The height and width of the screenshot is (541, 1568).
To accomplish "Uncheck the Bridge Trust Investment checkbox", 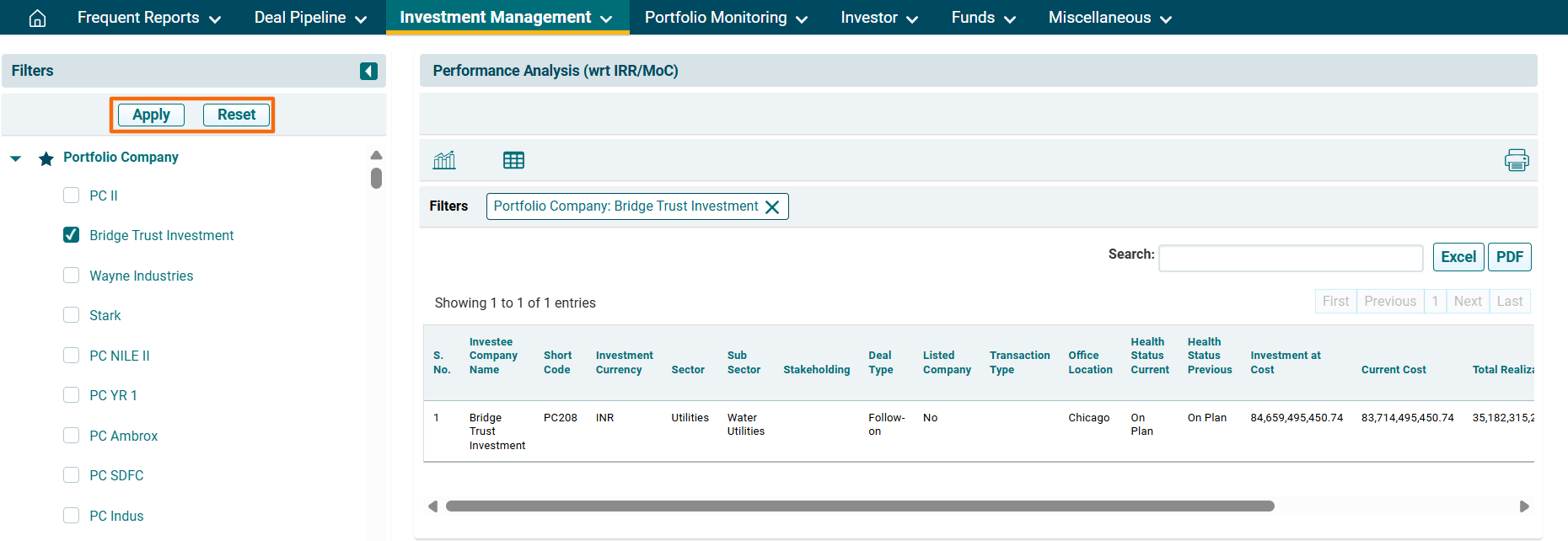I will click(72, 235).
